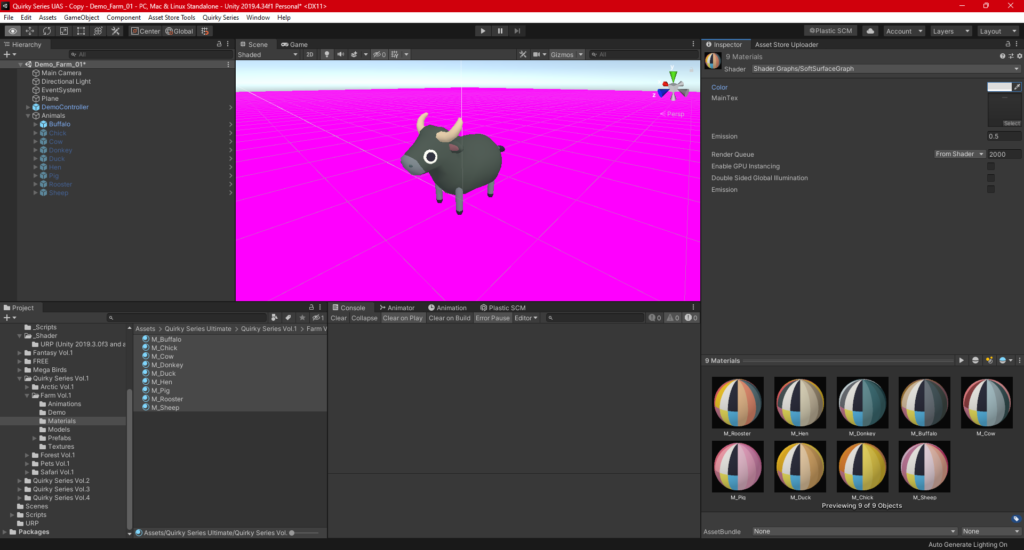Click the Color swatch in Inspector
Screen dimensions: 1024x550
click(999, 87)
